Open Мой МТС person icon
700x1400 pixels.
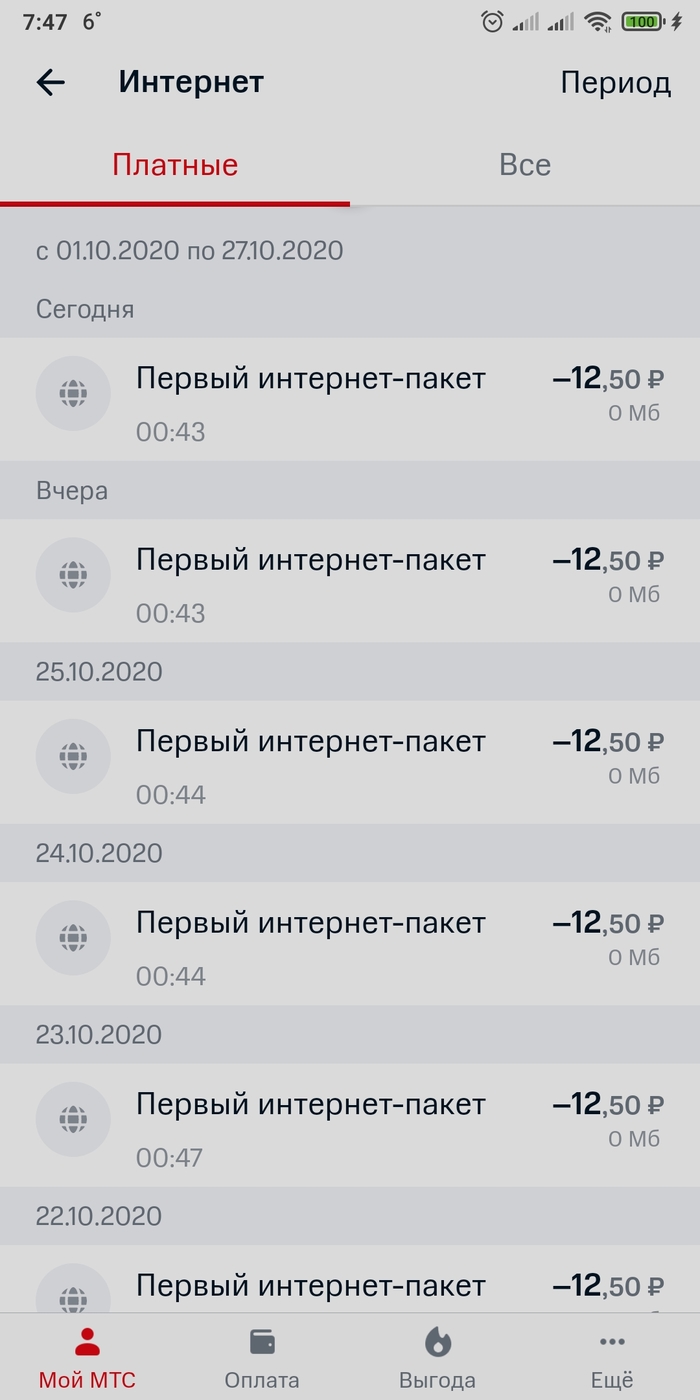(x=87, y=1342)
